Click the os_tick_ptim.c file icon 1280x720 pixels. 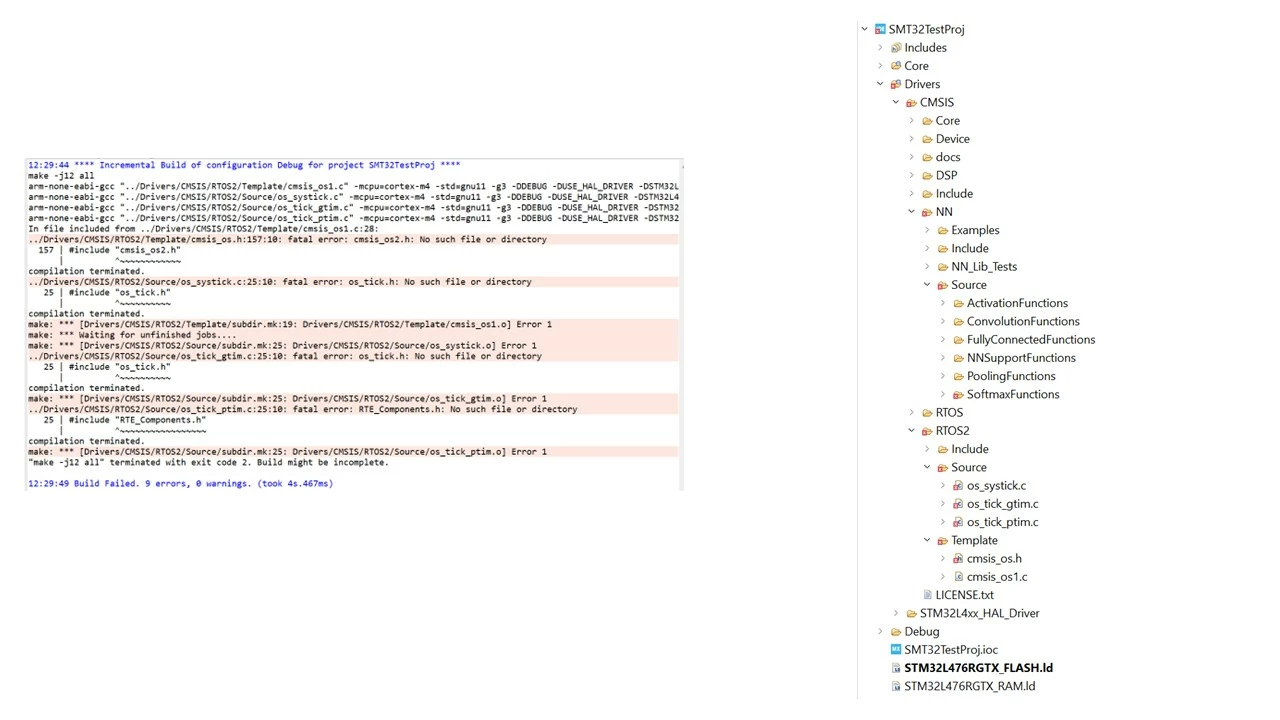click(958, 522)
